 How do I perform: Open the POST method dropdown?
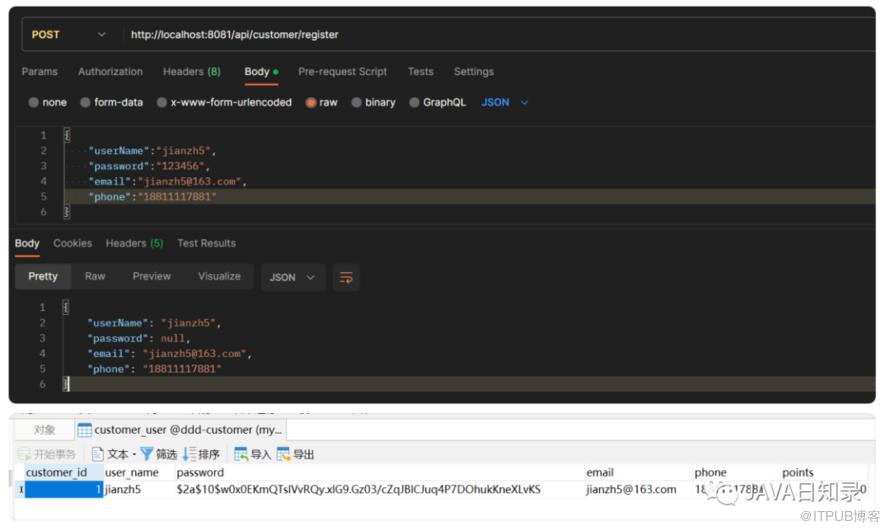(x=69, y=35)
